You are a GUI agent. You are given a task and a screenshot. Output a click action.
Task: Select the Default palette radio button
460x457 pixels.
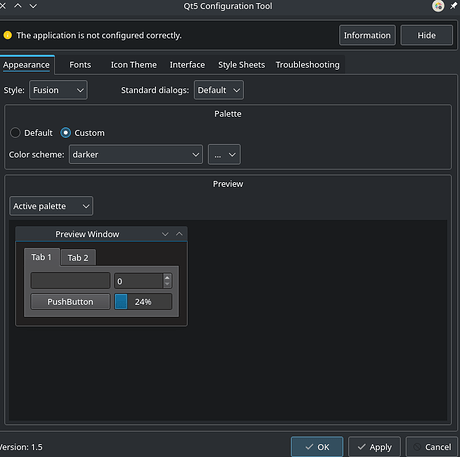click(15, 133)
